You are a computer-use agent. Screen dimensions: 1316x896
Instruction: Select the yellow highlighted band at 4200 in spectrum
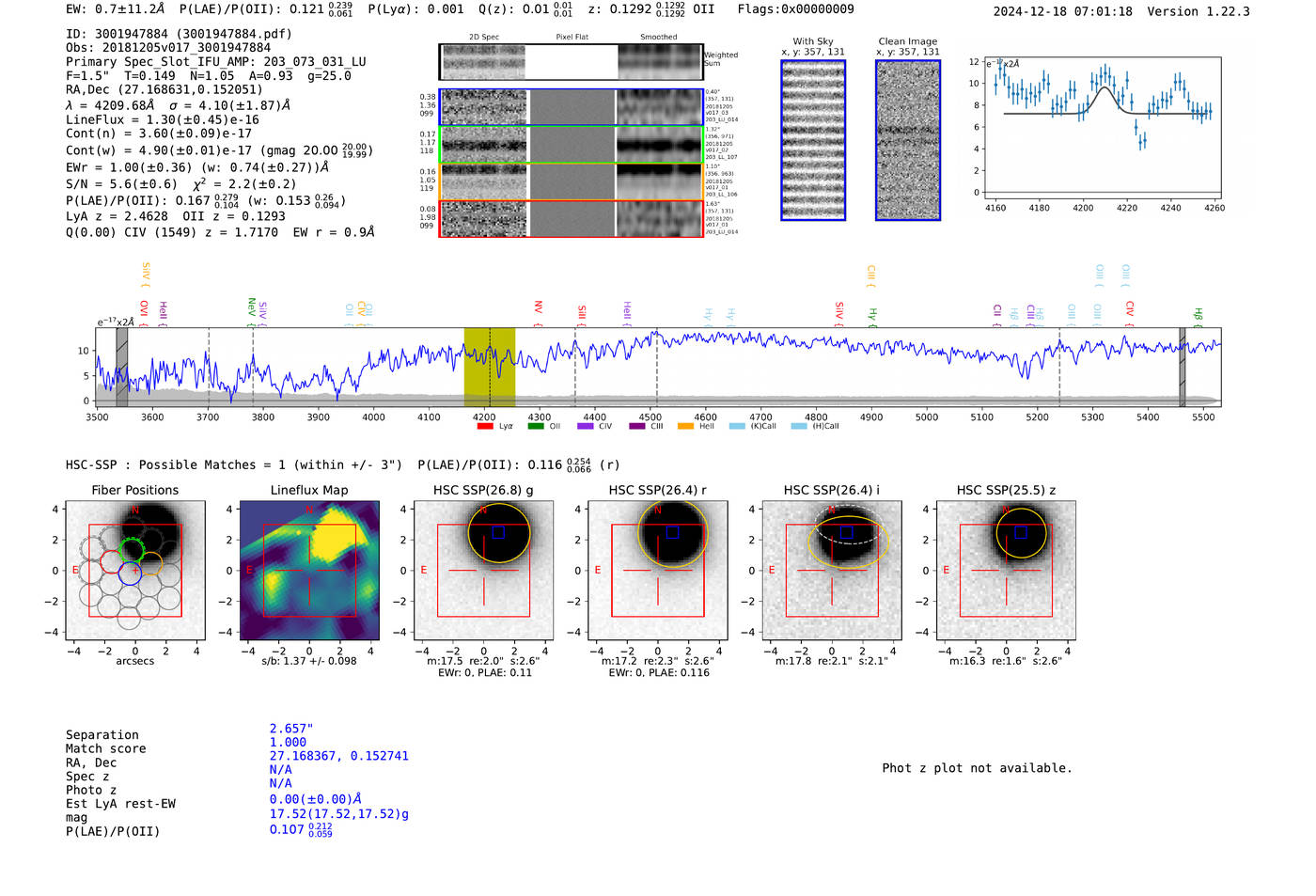coord(490,367)
